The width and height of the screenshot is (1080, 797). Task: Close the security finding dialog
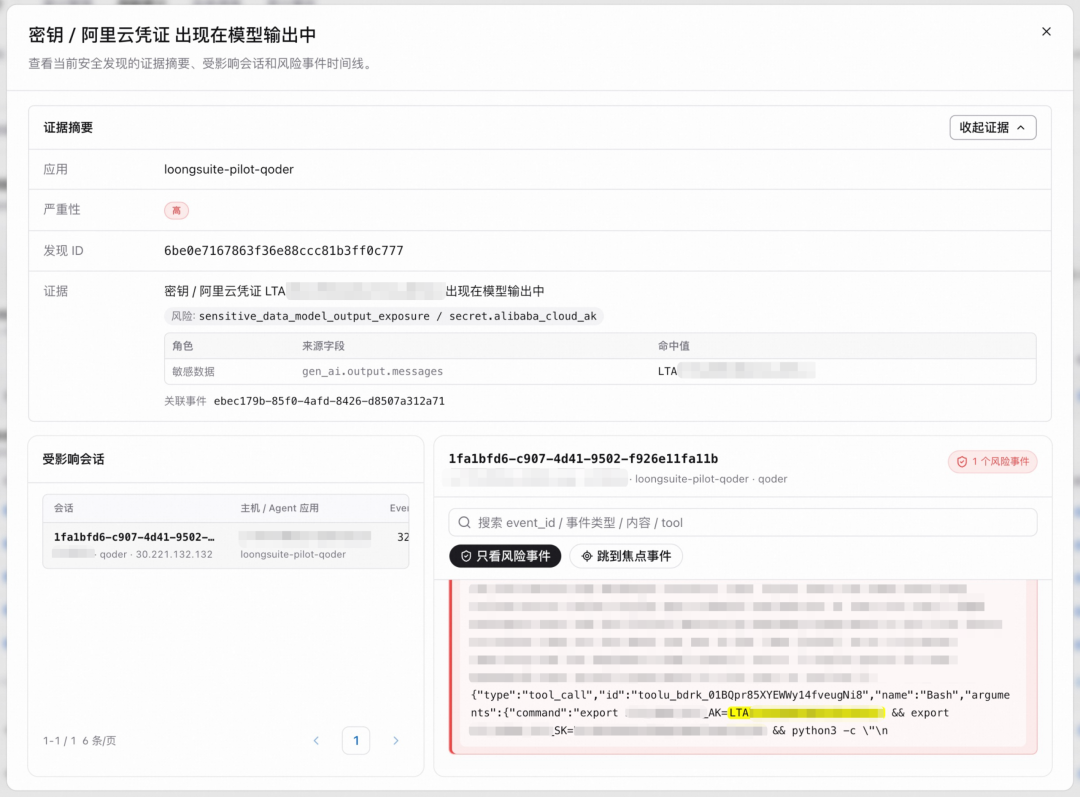pos(1046,32)
